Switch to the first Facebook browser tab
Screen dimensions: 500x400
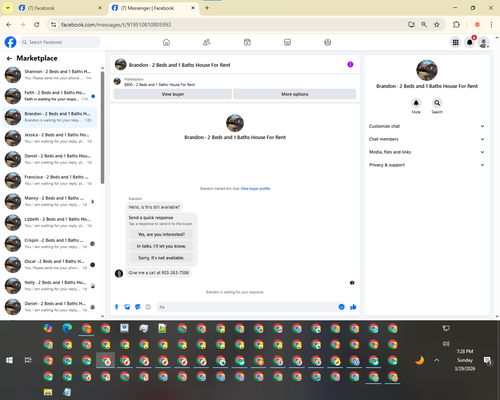tap(60, 8)
